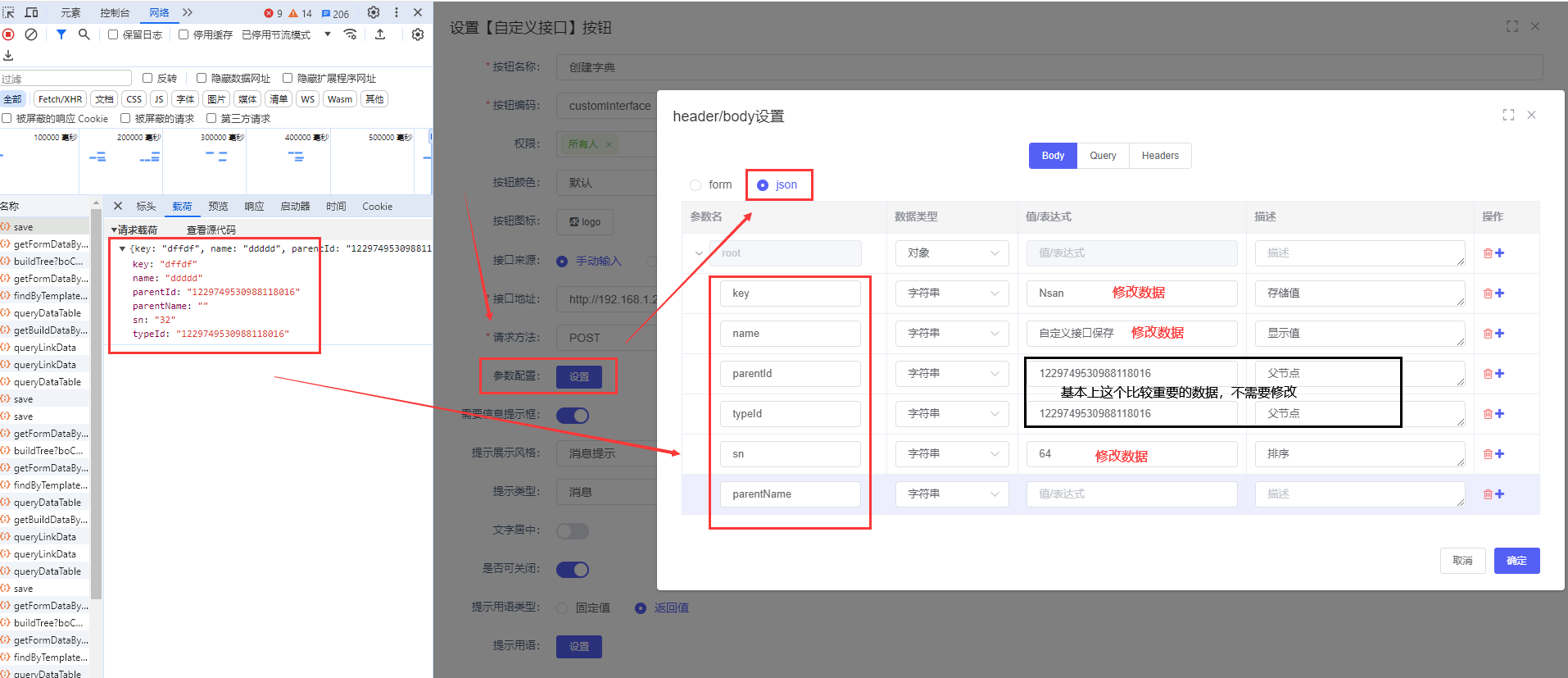Open the data type dropdown for root row
The height and width of the screenshot is (678, 1568).
point(952,253)
